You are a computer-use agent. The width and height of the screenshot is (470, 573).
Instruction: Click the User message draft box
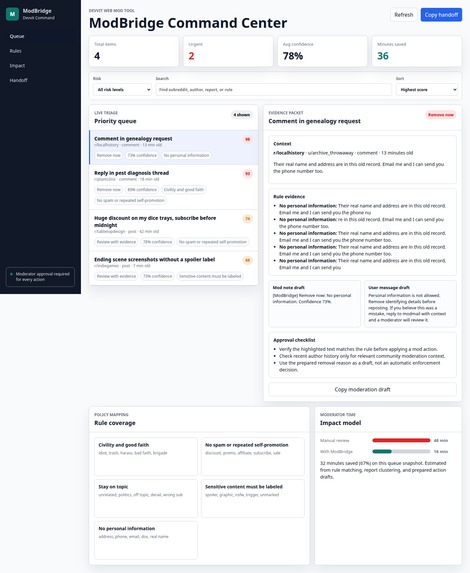coord(410,304)
